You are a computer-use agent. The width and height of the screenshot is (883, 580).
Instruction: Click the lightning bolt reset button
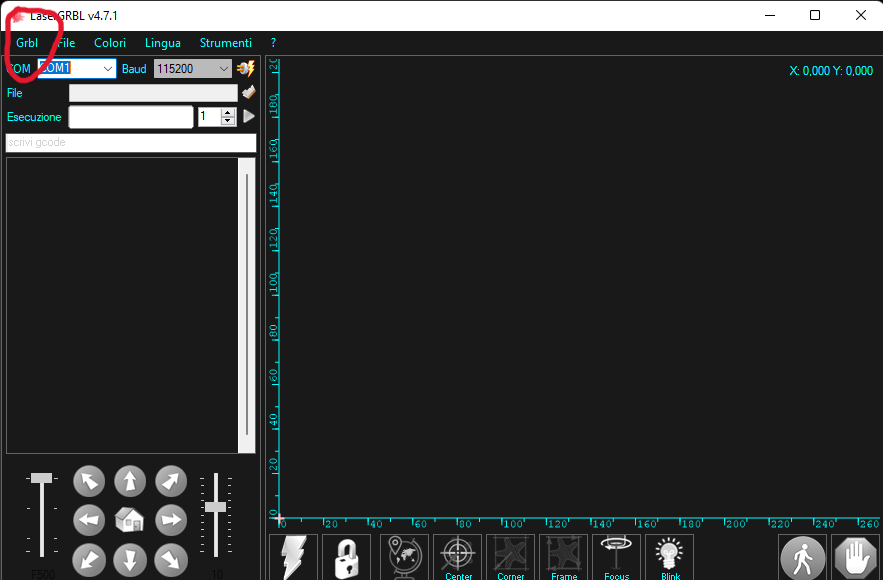point(293,559)
